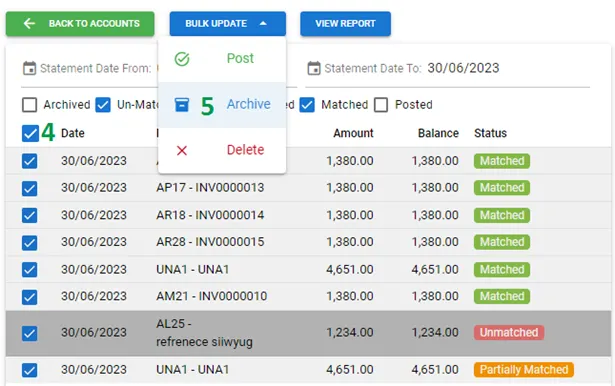Click the View Report button
615x386 pixels.
tap(346, 24)
